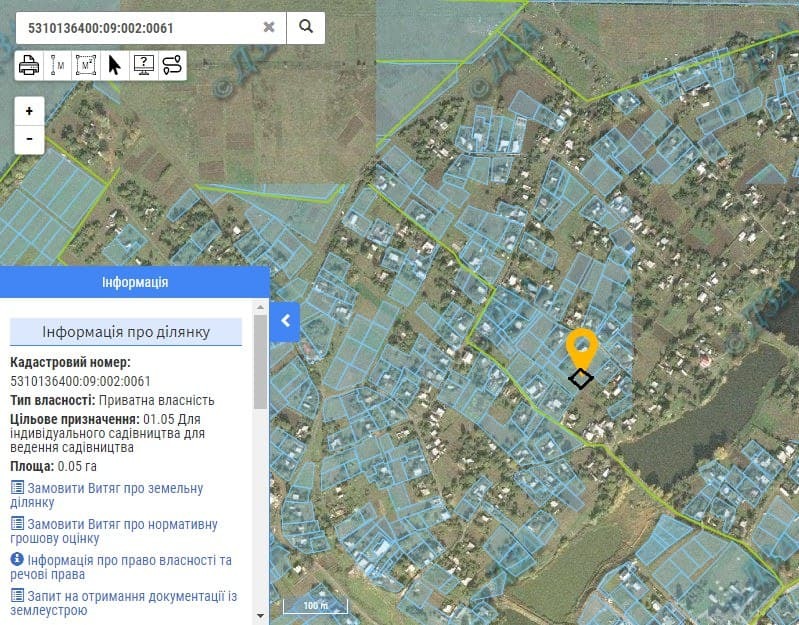Image resolution: width=799 pixels, height=625 pixels.
Task: Open the Інформація panel tab
Action: pyautogui.click(x=135, y=282)
